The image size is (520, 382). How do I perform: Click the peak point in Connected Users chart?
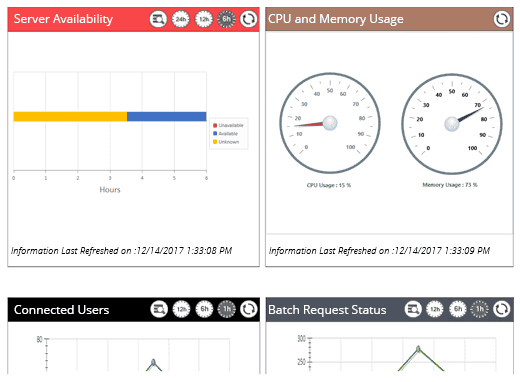[x=153, y=362]
